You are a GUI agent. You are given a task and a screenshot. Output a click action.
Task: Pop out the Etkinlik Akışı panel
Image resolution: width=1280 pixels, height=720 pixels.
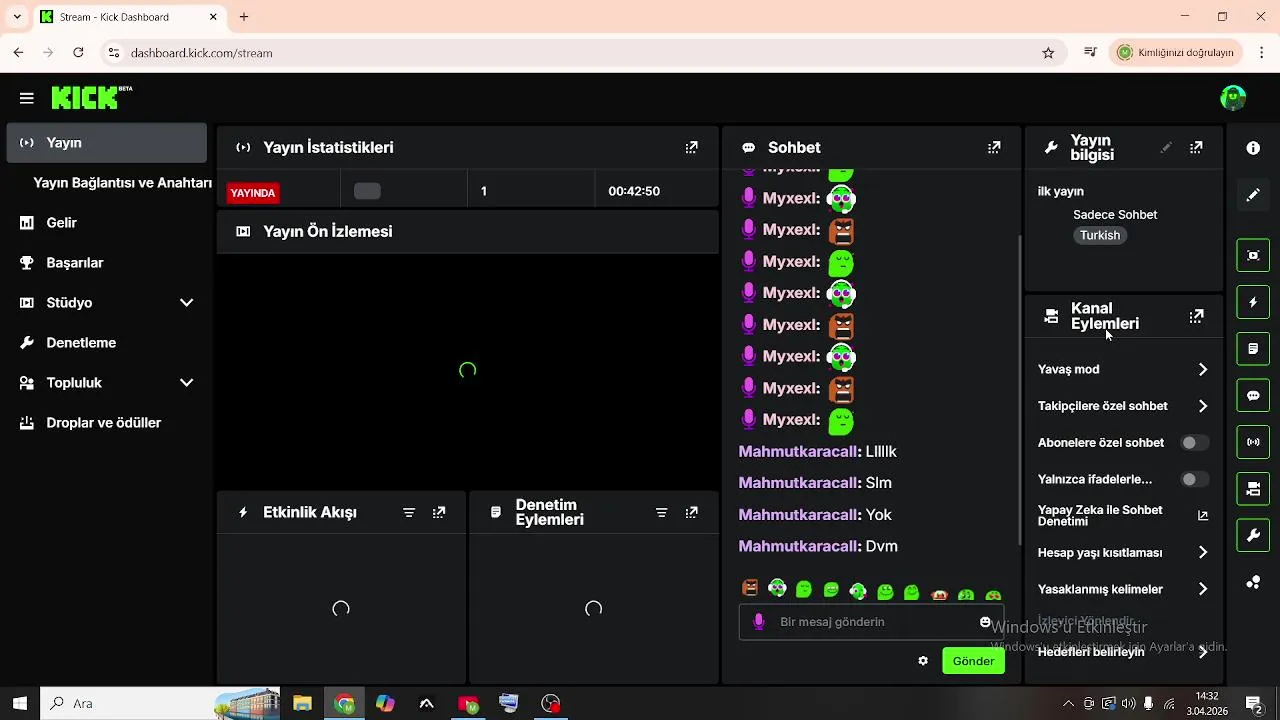point(439,512)
